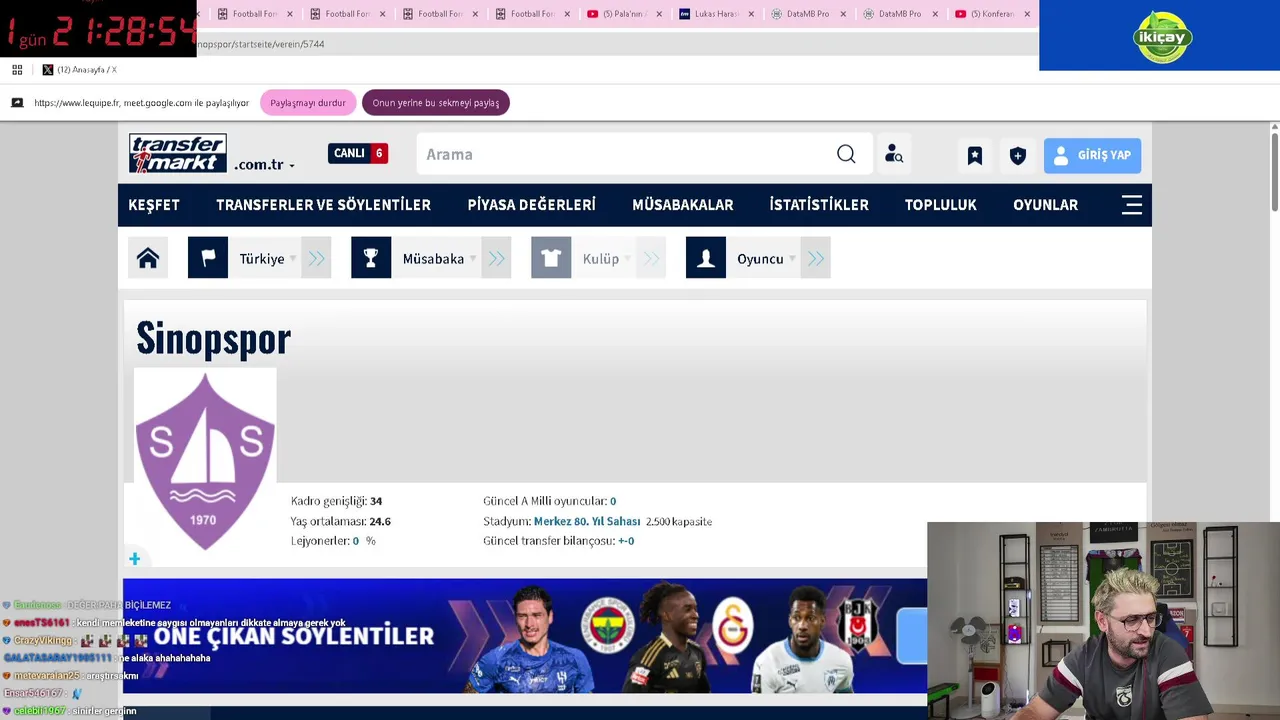
Task: Click the shield plus icon
Action: [1018, 155]
